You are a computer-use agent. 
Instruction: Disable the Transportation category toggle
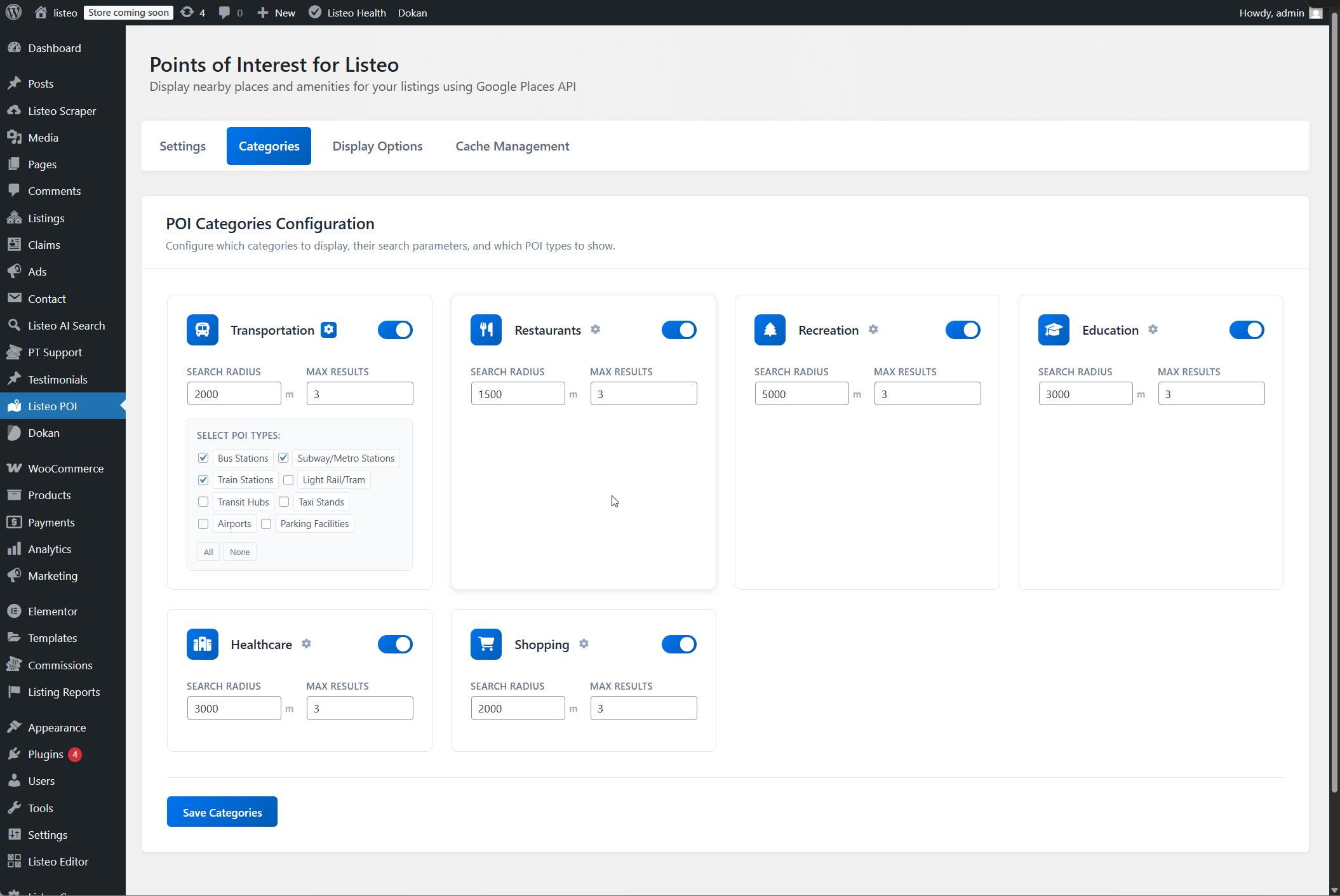395,330
